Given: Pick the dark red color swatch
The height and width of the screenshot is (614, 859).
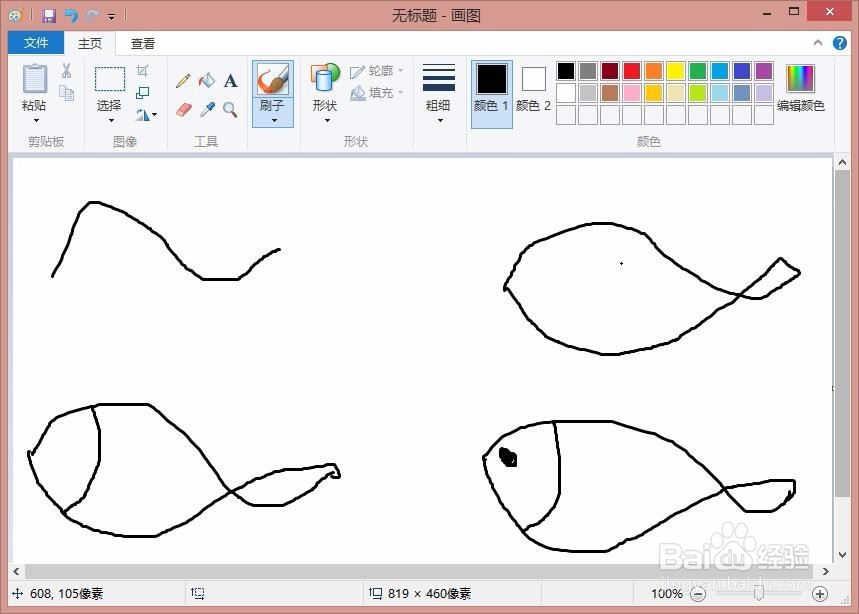Looking at the screenshot, I should click(610, 71).
